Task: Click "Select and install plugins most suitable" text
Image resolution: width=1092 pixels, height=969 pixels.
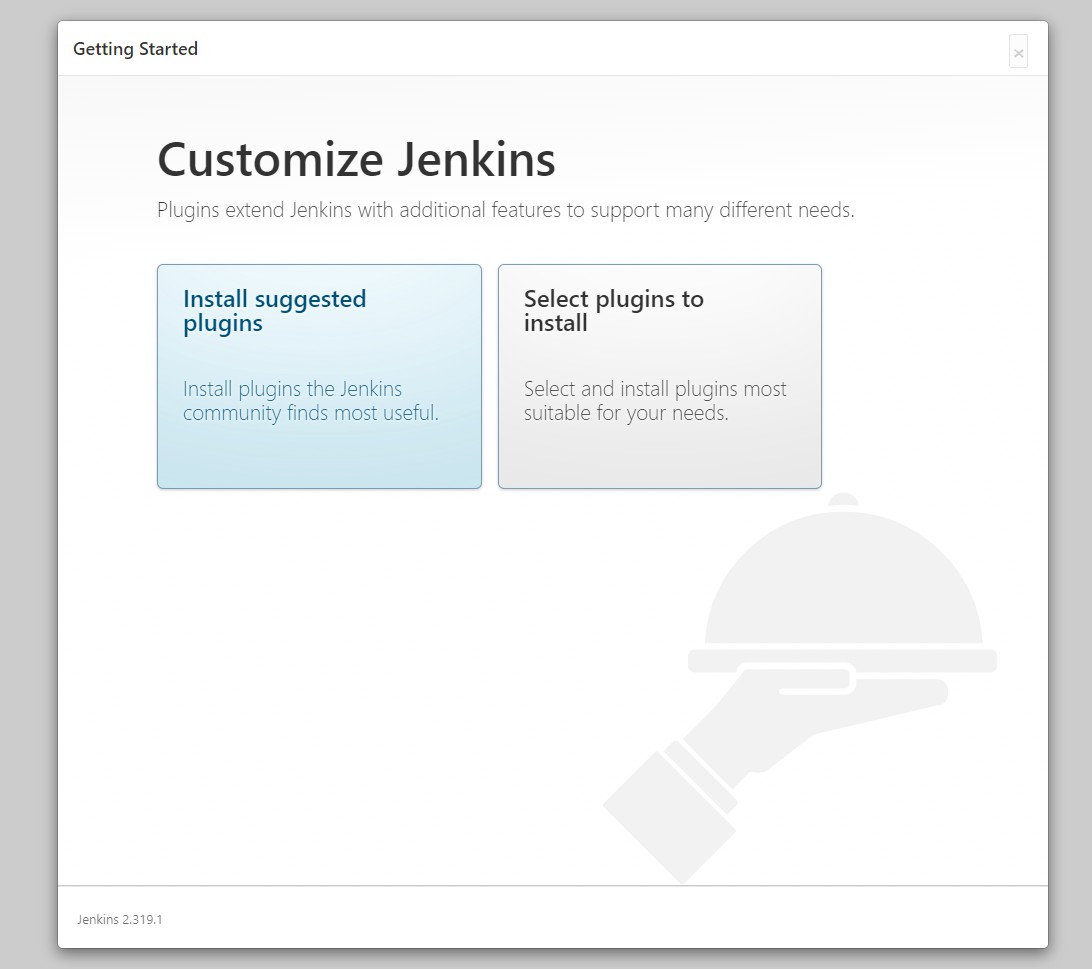Action: 655,401
